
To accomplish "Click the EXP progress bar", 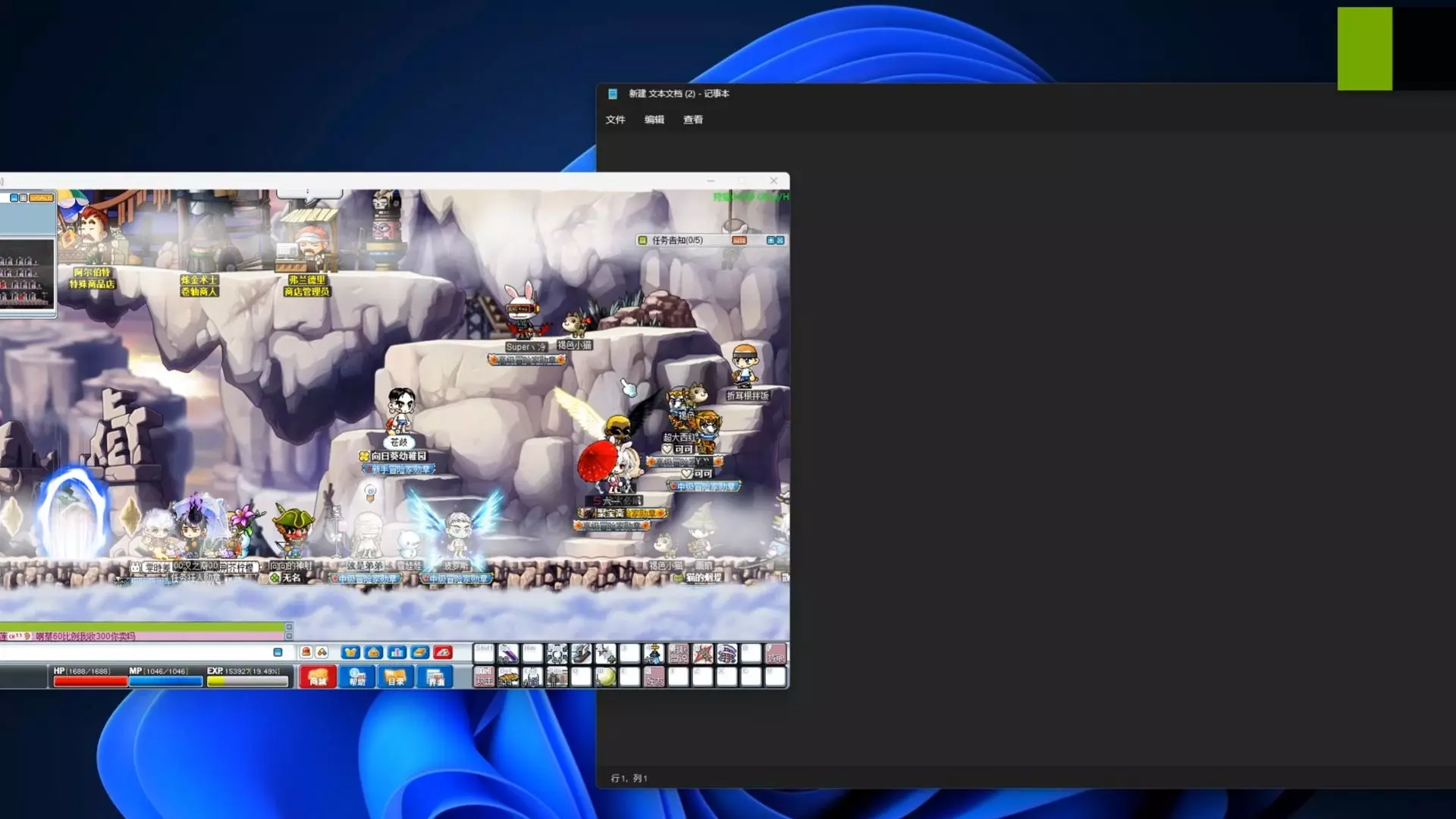I will [248, 681].
